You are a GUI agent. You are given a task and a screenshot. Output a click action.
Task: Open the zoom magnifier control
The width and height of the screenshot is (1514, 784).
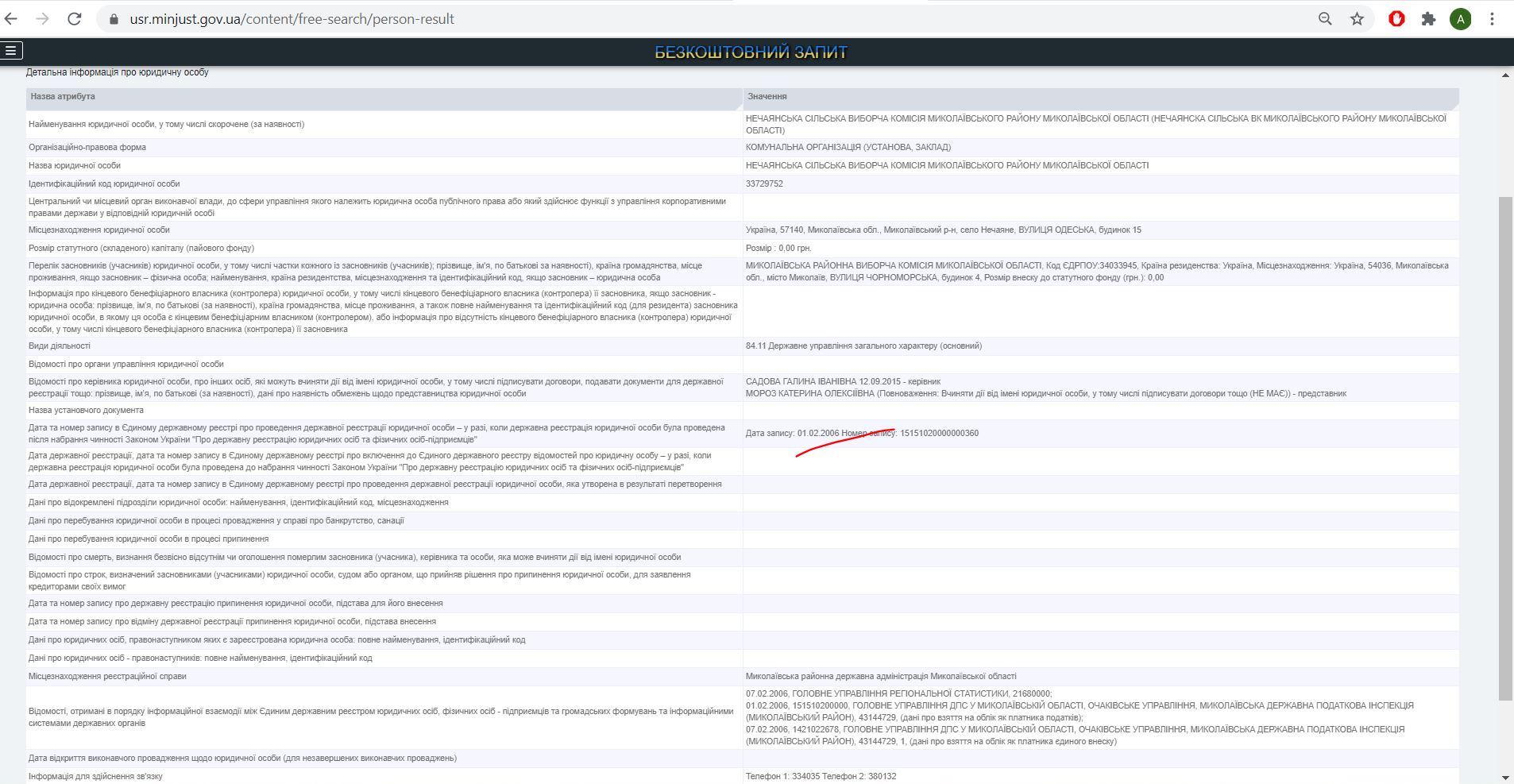click(x=1325, y=19)
